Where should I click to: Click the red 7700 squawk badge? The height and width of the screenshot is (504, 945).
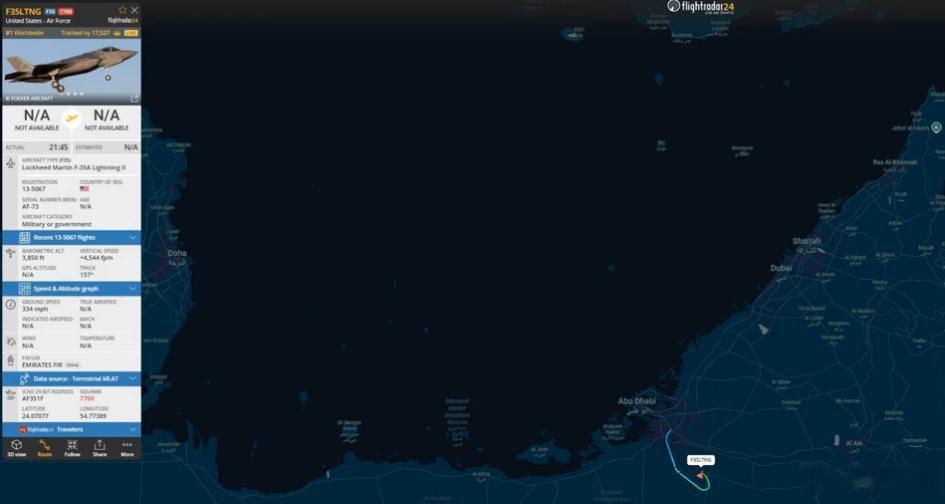coord(66,11)
